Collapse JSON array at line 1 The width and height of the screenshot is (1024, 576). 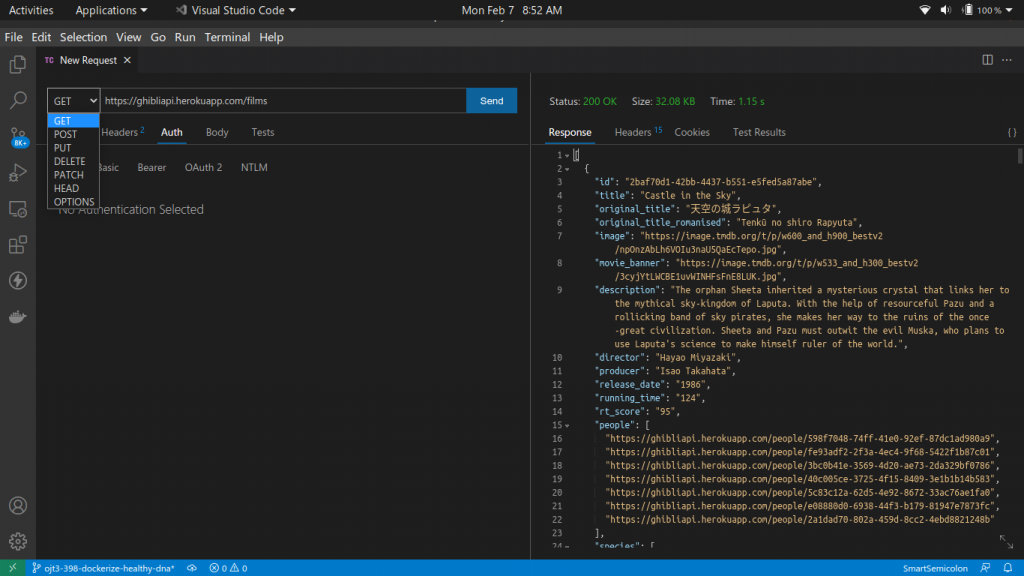click(x=567, y=155)
